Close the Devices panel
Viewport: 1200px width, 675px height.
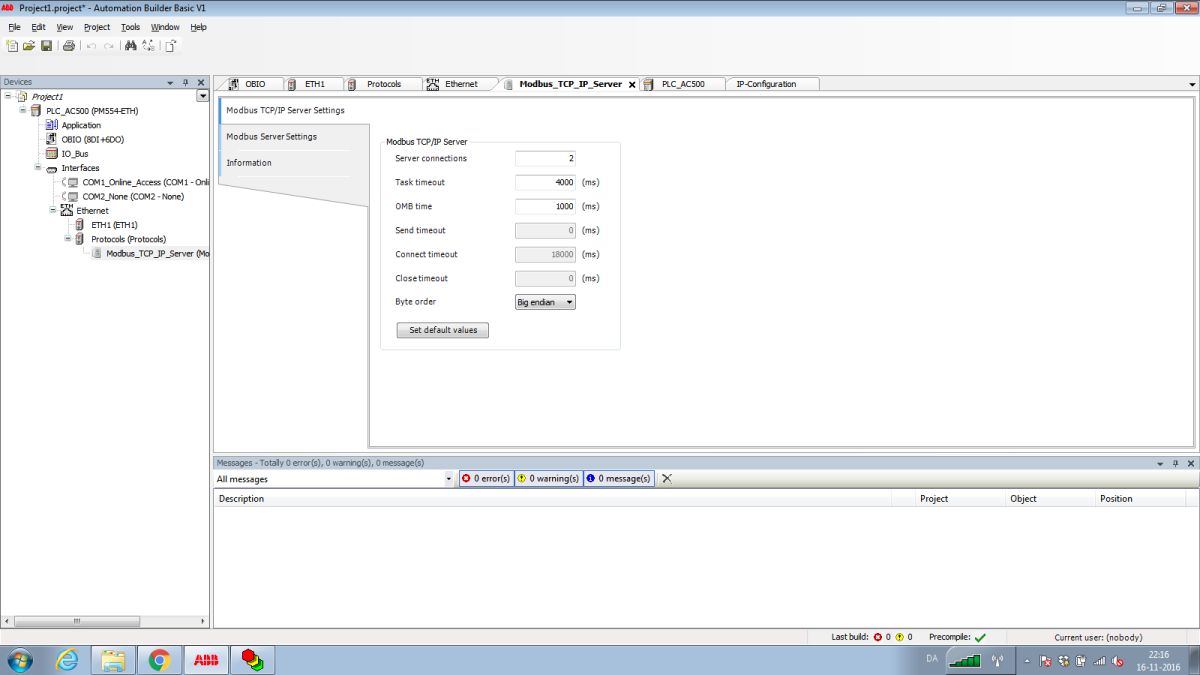coord(200,82)
